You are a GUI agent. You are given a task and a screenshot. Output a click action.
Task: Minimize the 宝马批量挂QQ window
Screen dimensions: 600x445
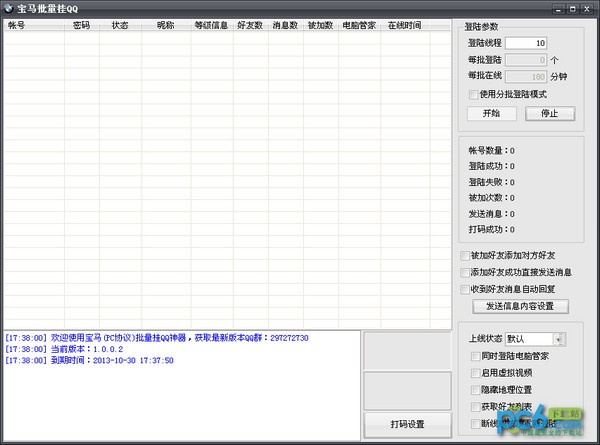[559, 8]
